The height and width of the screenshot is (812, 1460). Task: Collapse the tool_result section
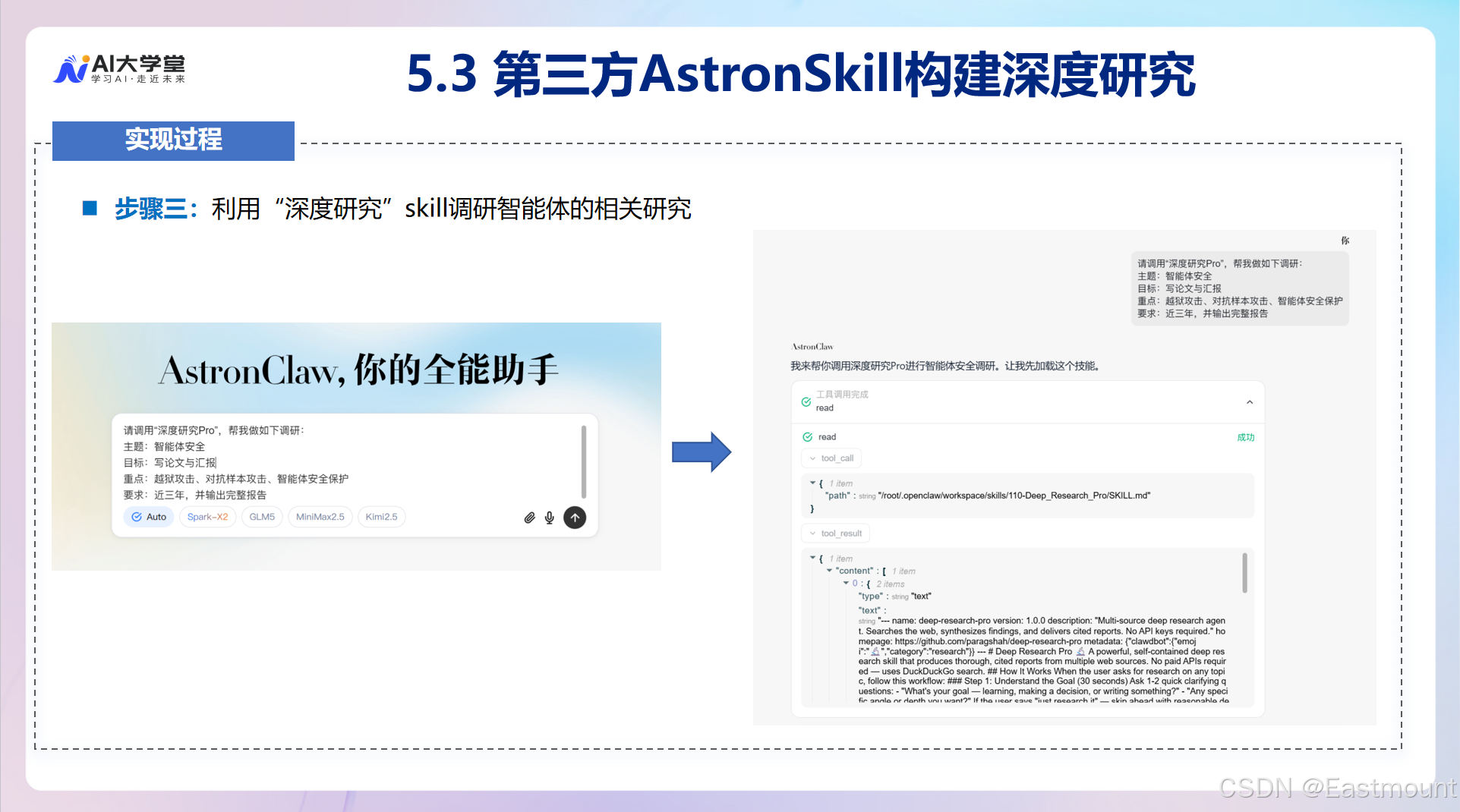(x=835, y=533)
